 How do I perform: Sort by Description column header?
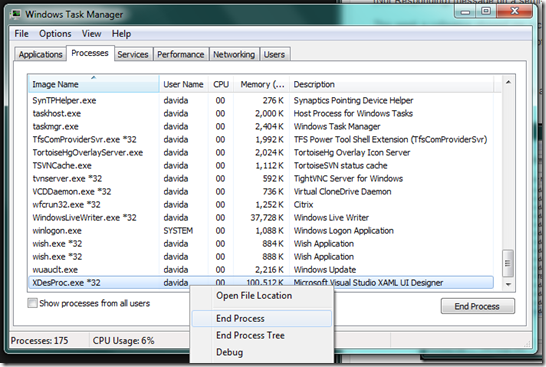[x=391, y=84]
